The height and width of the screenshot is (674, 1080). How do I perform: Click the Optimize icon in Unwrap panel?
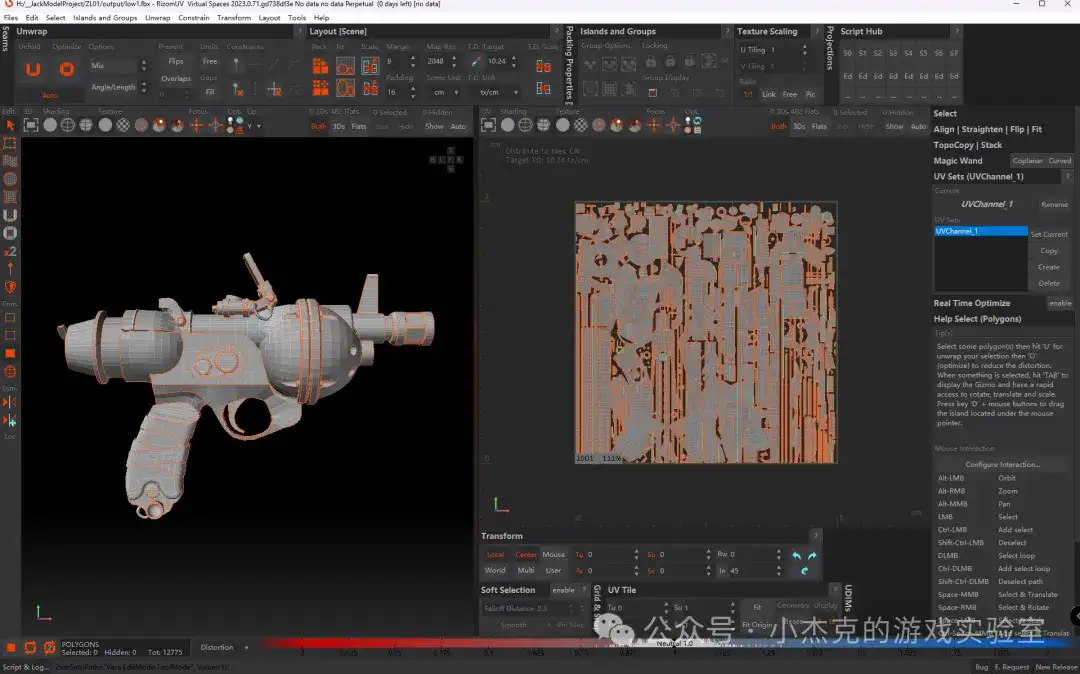click(66, 69)
